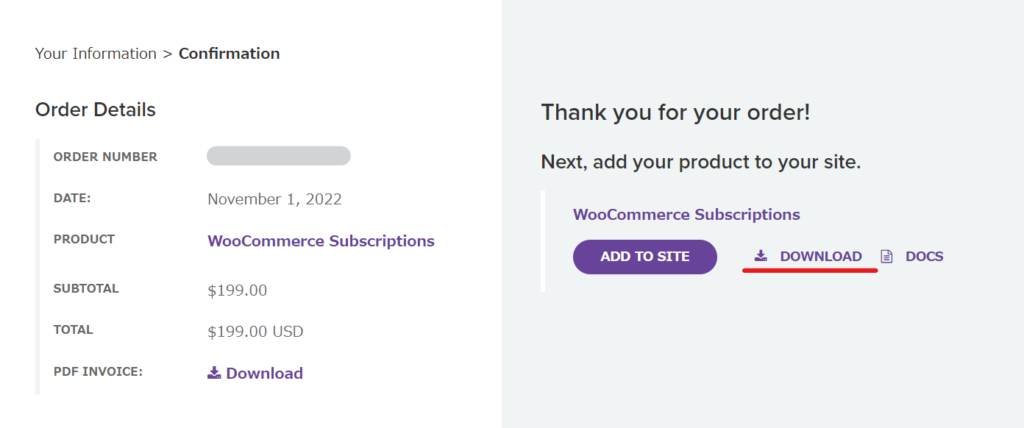Image resolution: width=1024 pixels, height=428 pixels.
Task: Open WooCommerce Subscriptions link in Order Details
Action: (321, 241)
